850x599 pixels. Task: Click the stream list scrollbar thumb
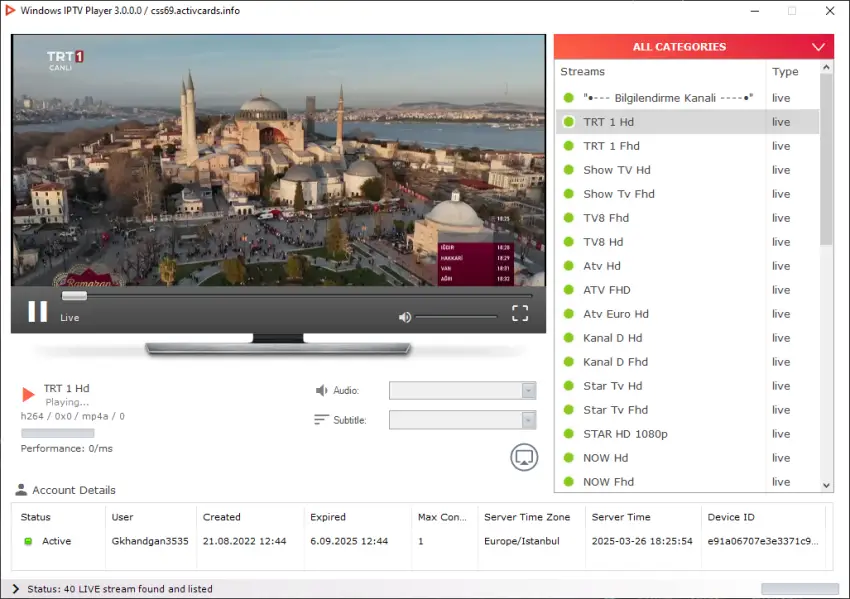826,159
